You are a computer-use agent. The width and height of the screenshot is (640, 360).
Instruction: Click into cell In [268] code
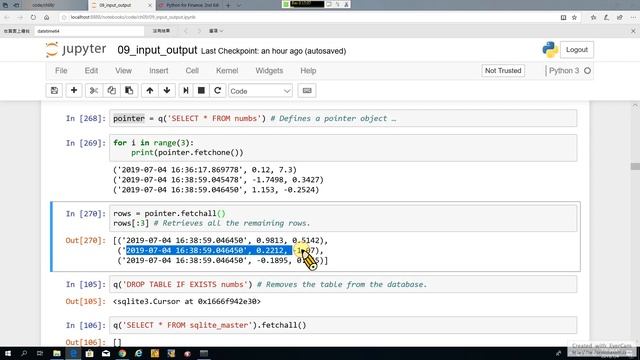343,118
